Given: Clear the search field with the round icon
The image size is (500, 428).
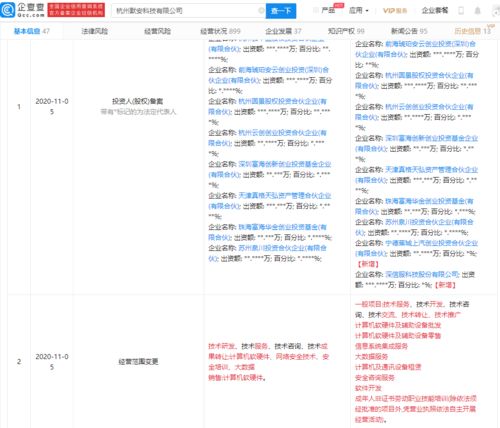Looking at the screenshot, I should tap(261, 11).
